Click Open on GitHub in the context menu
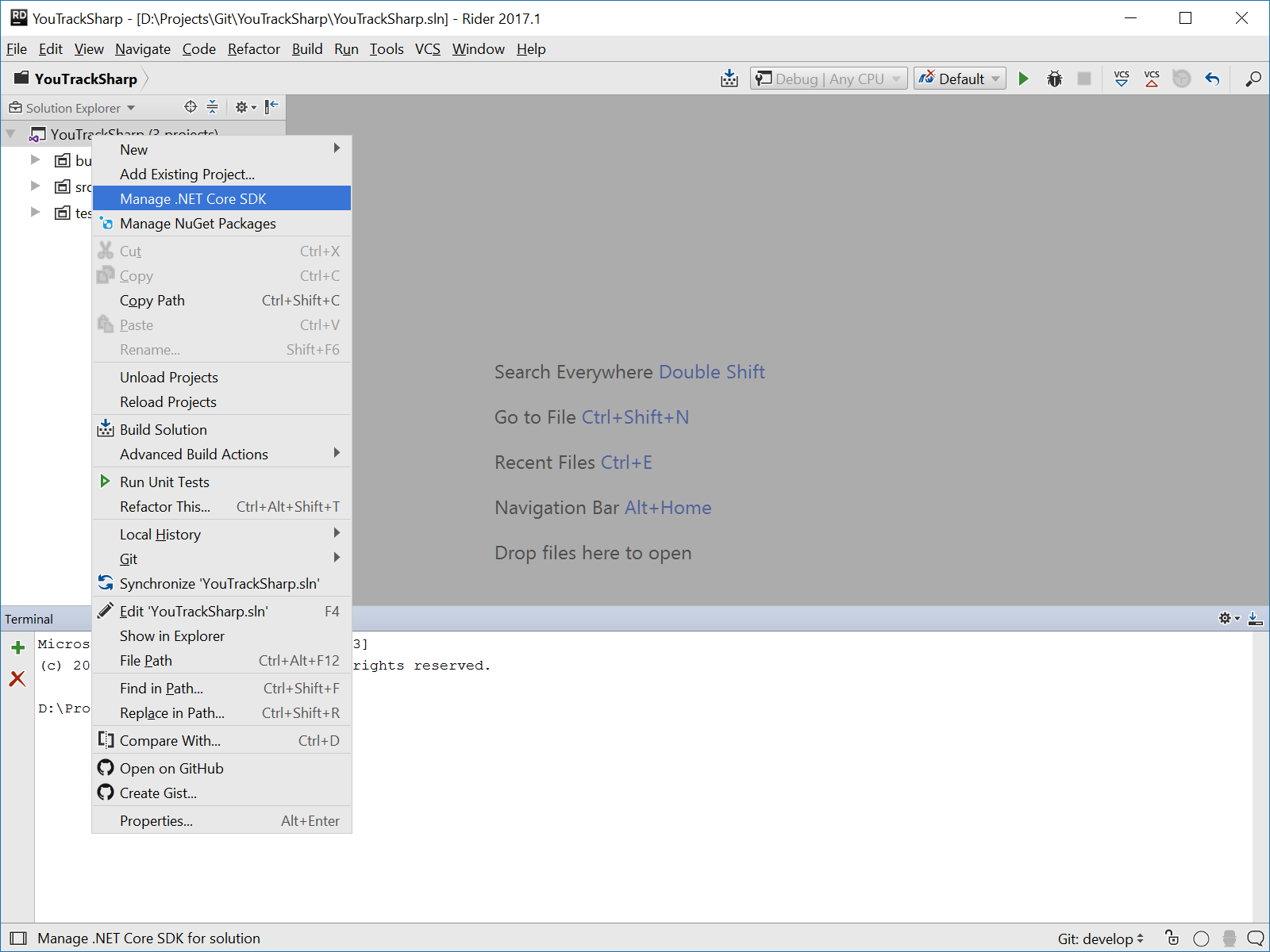Screen dimensions: 1270x952 [x=222, y=769]
